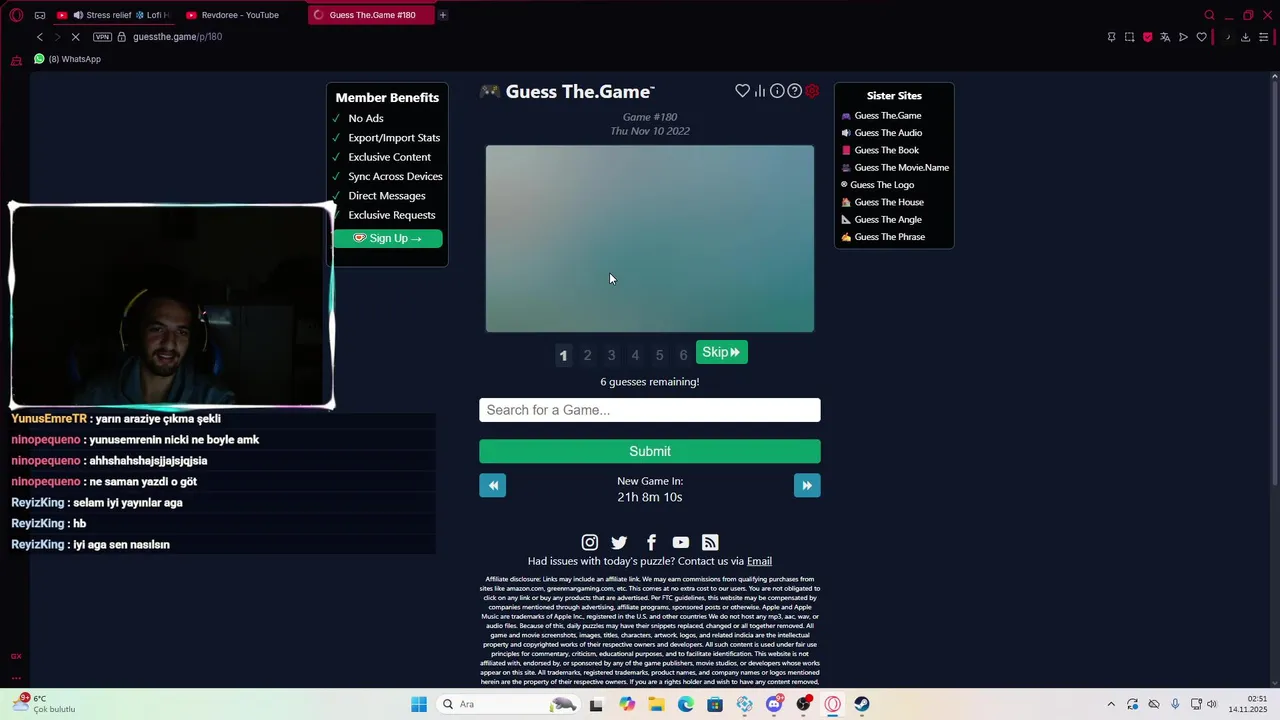Open the game info circle icon
Screen dimensions: 1280x720
coord(777,91)
